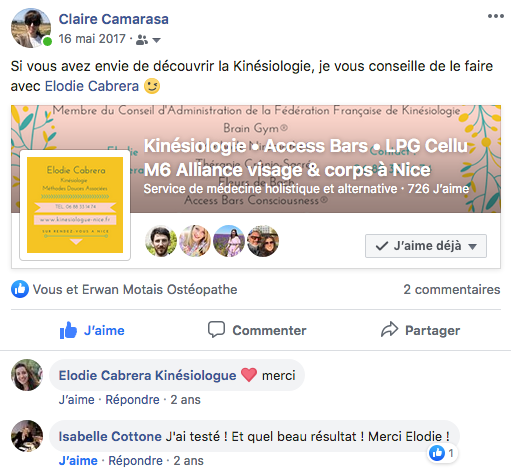This screenshot has width=511, height=472.
Task: Click the audience friends icon next to date
Action: click(142, 40)
